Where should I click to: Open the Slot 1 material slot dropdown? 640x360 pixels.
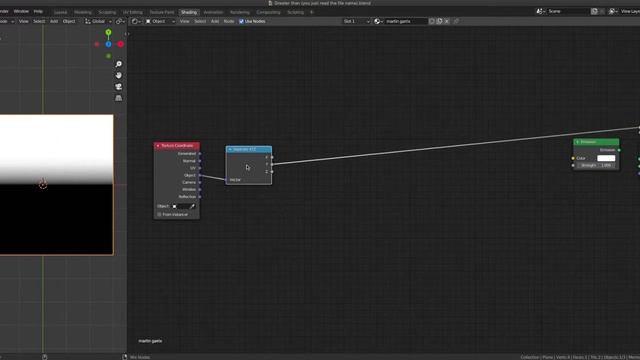coord(356,21)
